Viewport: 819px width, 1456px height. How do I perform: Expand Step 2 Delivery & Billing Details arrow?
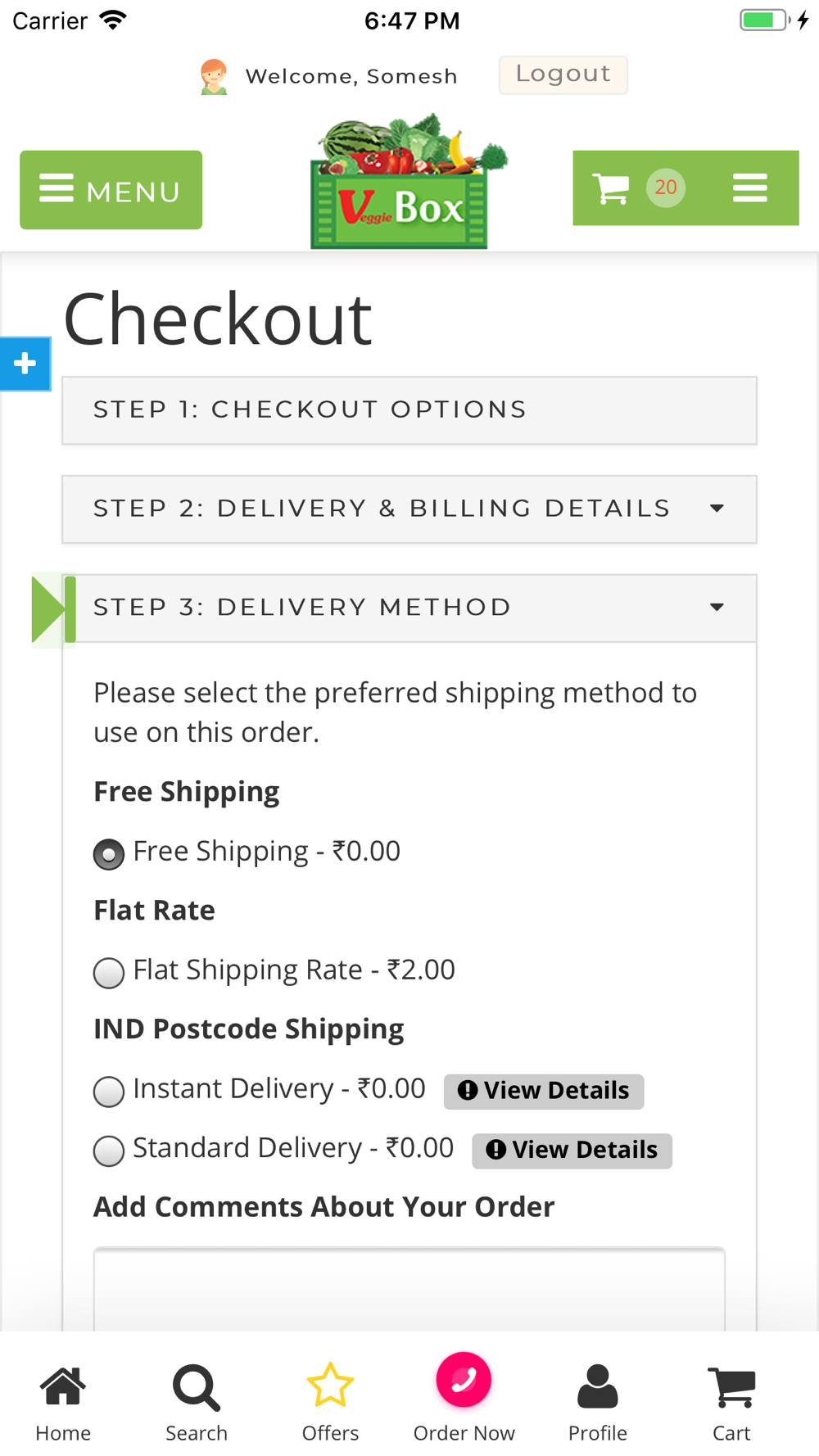tap(717, 509)
